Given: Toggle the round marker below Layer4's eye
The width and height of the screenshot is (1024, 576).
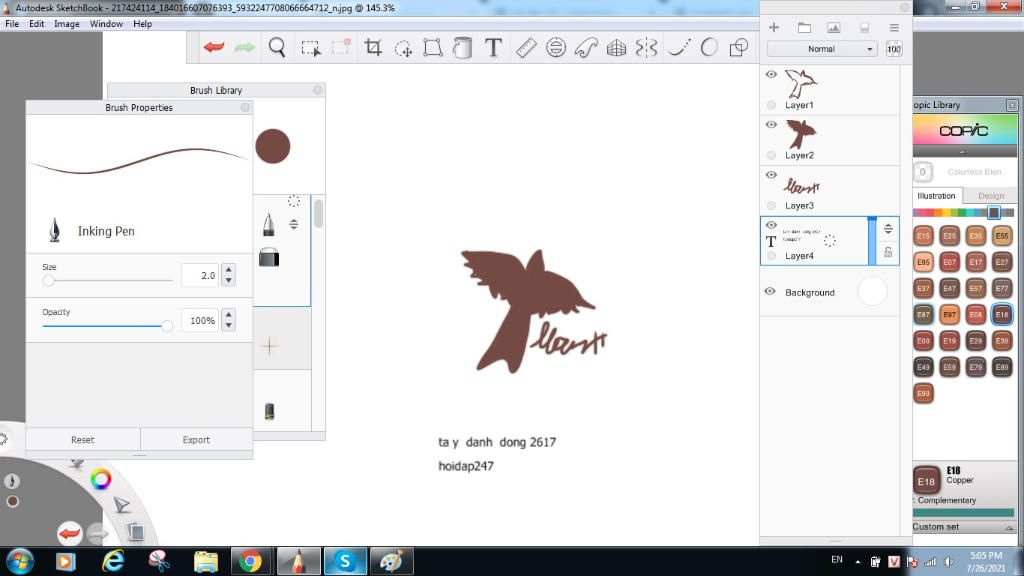Looking at the screenshot, I should (771, 255).
